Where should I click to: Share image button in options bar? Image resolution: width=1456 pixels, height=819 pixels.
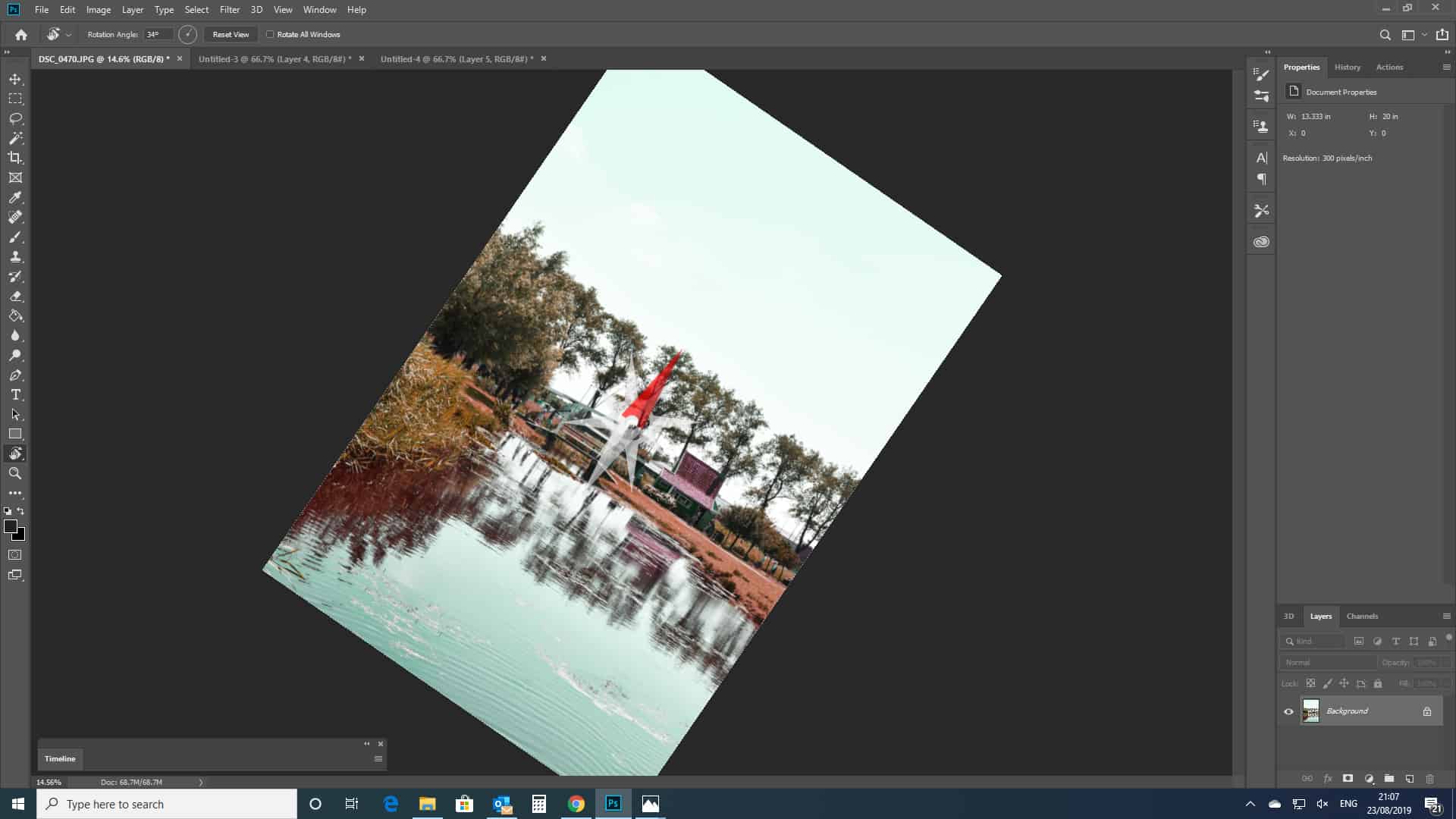pos(1442,35)
